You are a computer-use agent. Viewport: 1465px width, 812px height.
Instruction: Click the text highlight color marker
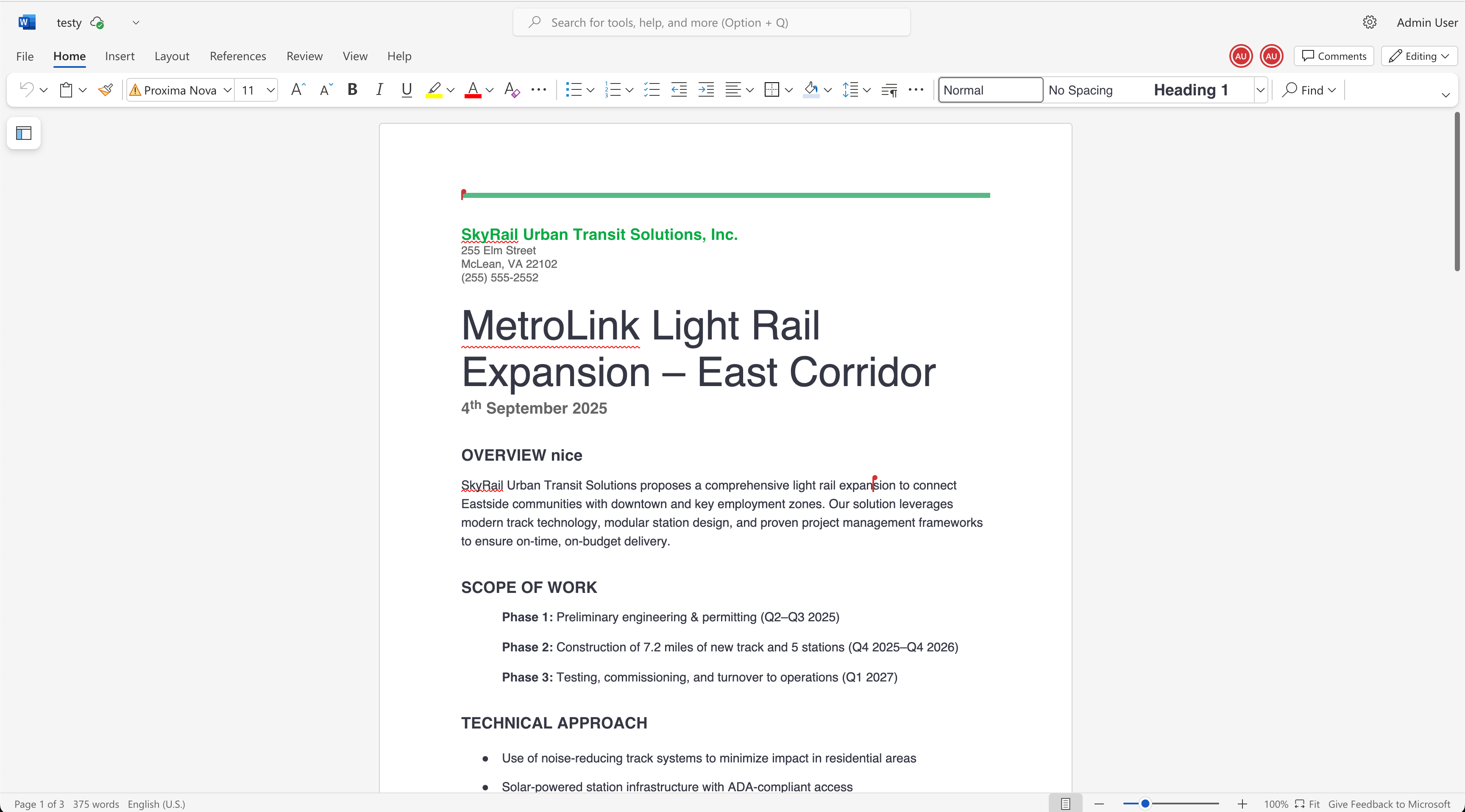[434, 90]
